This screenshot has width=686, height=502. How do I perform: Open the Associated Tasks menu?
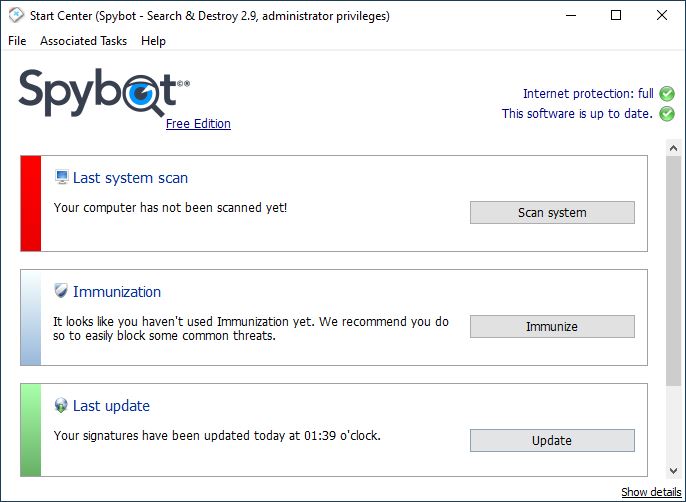tap(84, 41)
